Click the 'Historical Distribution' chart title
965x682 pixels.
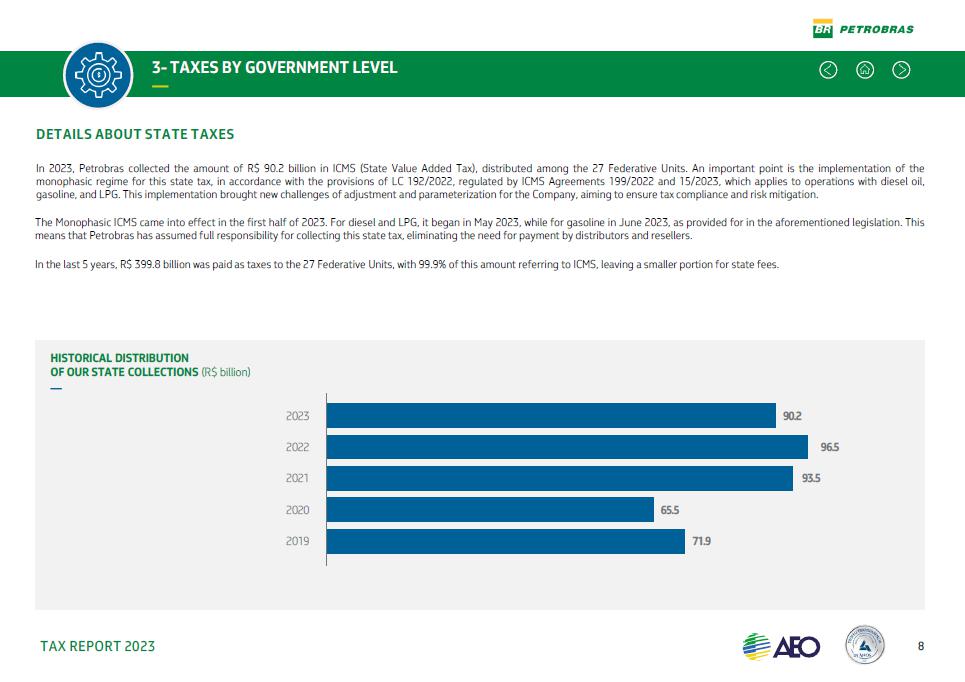click(x=119, y=358)
